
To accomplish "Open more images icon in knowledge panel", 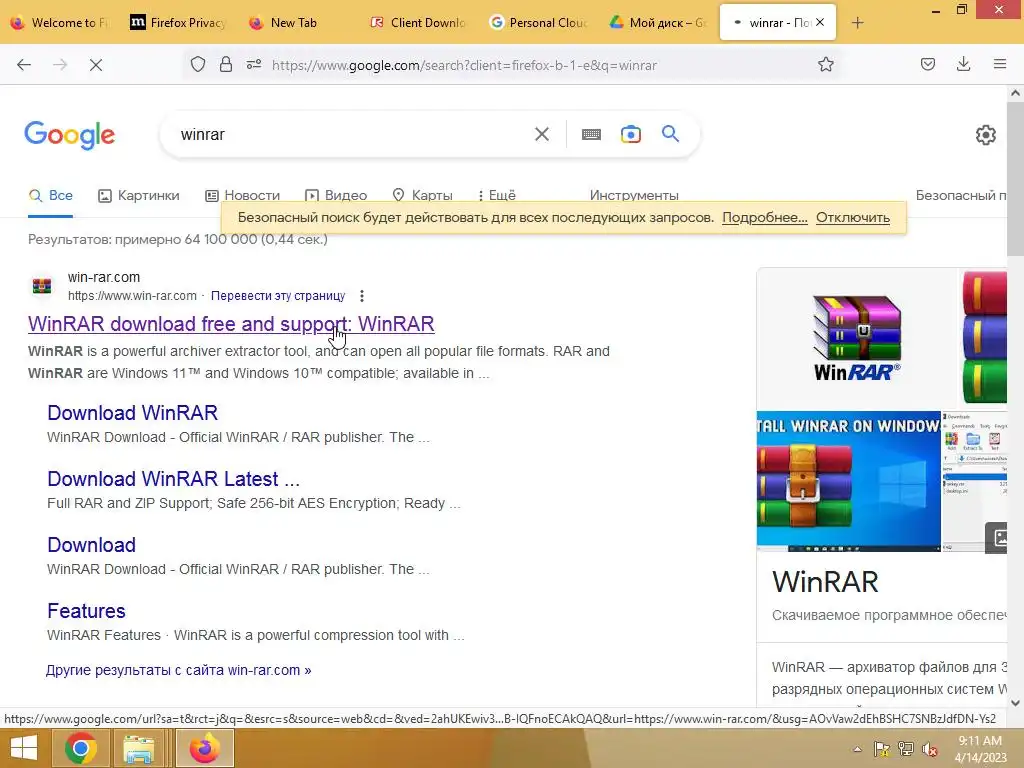I will coord(997,537).
